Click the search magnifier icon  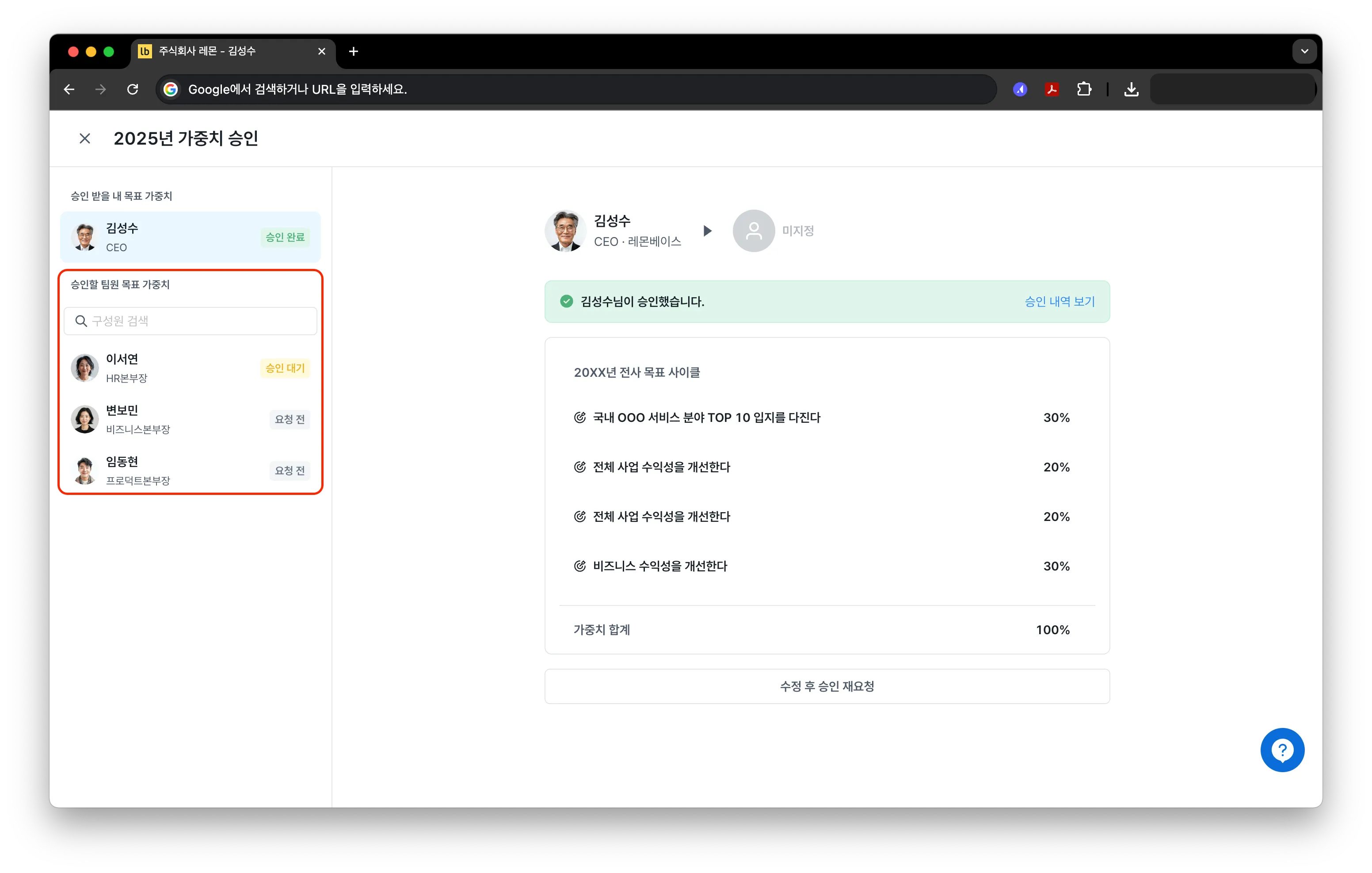pyautogui.click(x=81, y=321)
